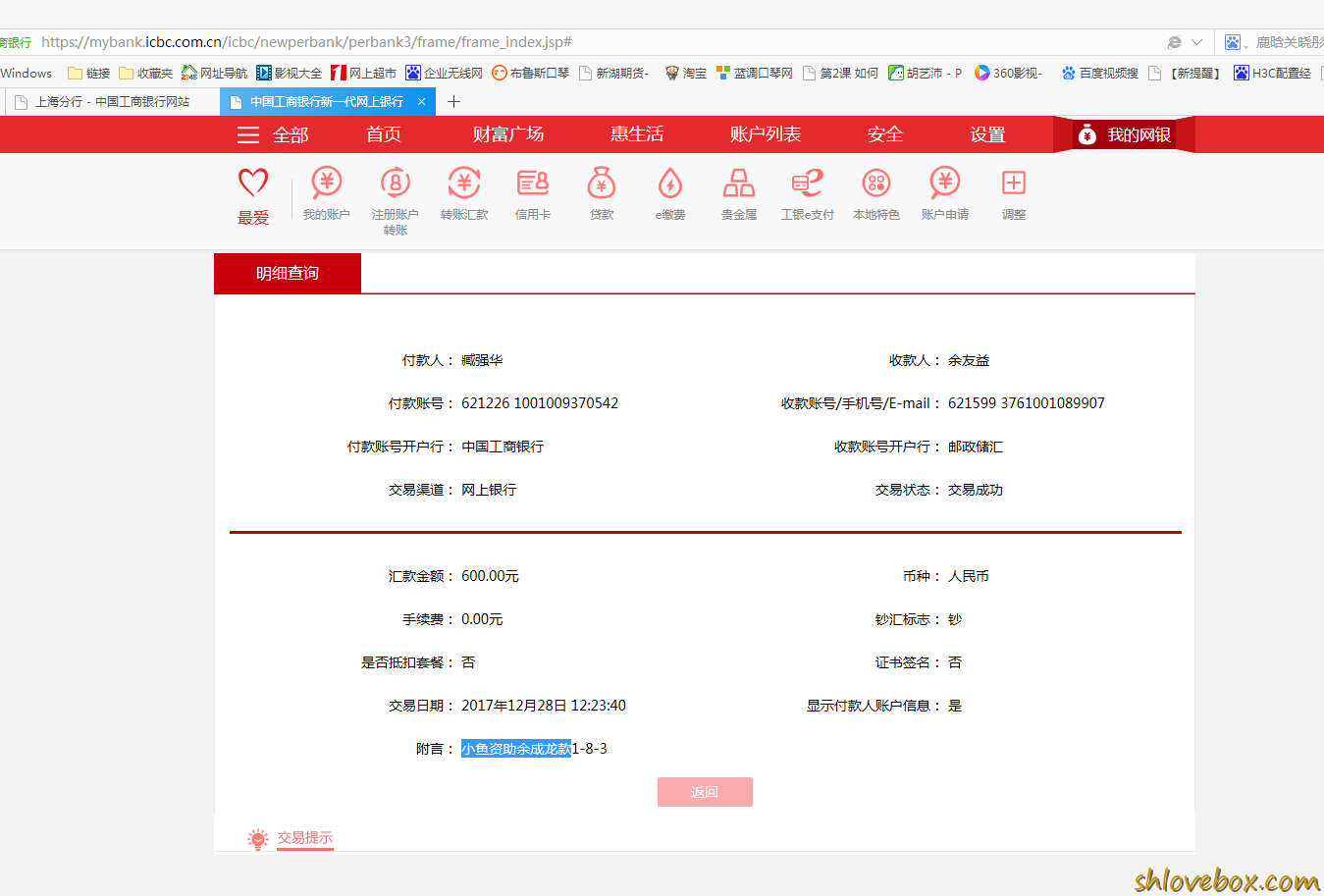The height and width of the screenshot is (896, 1324).
Task: Open 账户列表 menu item
Action: click(x=766, y=134)
